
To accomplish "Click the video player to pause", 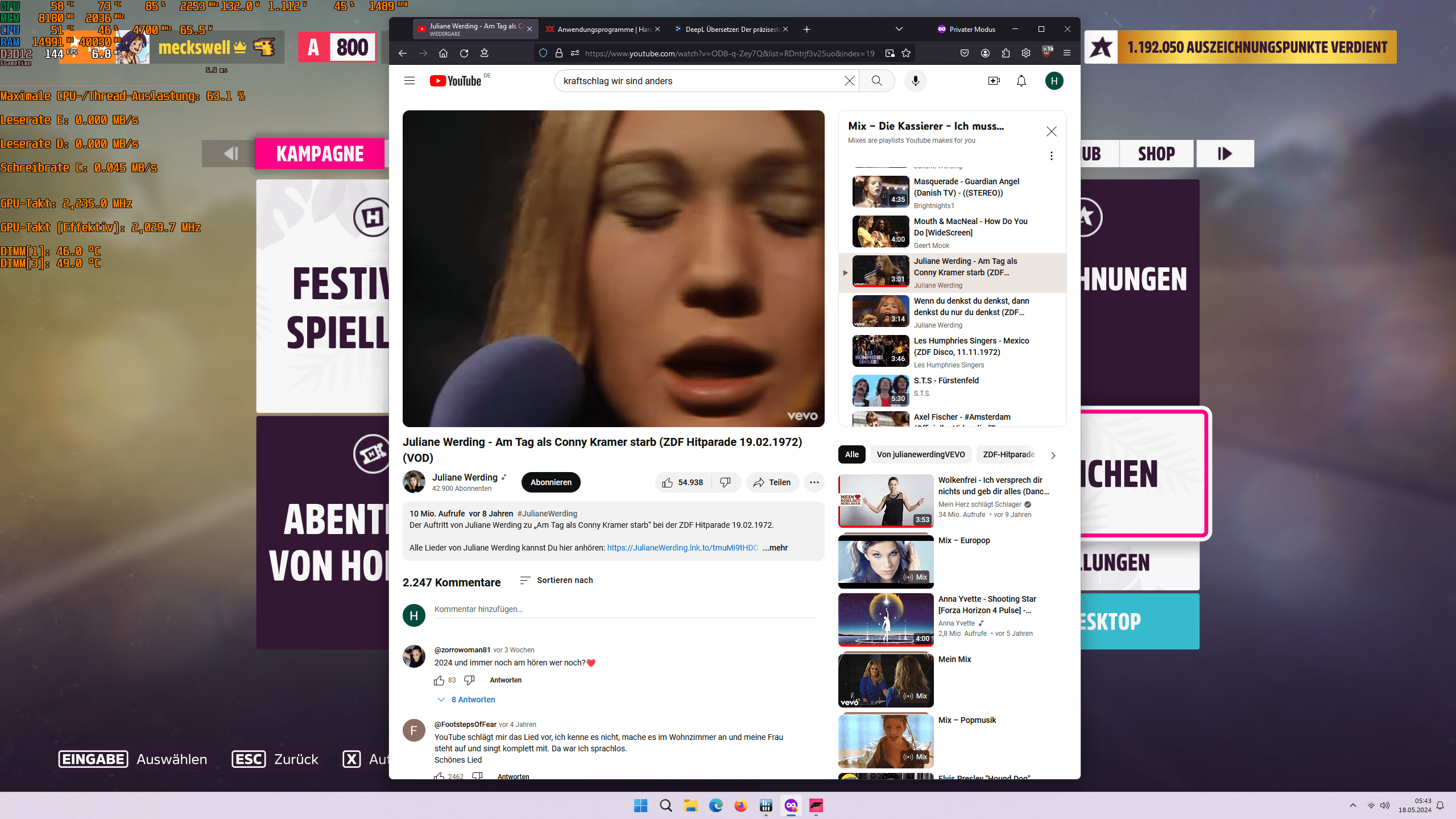I will coord(613,268).
